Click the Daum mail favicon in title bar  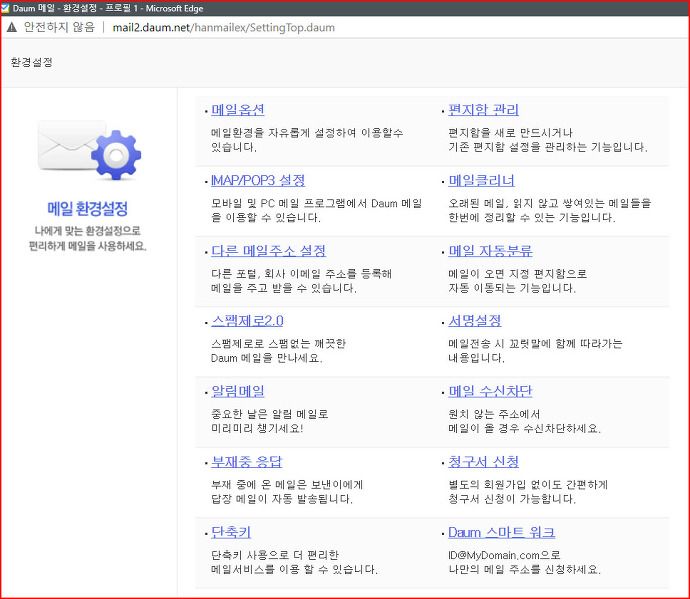[x=5, y=8]
